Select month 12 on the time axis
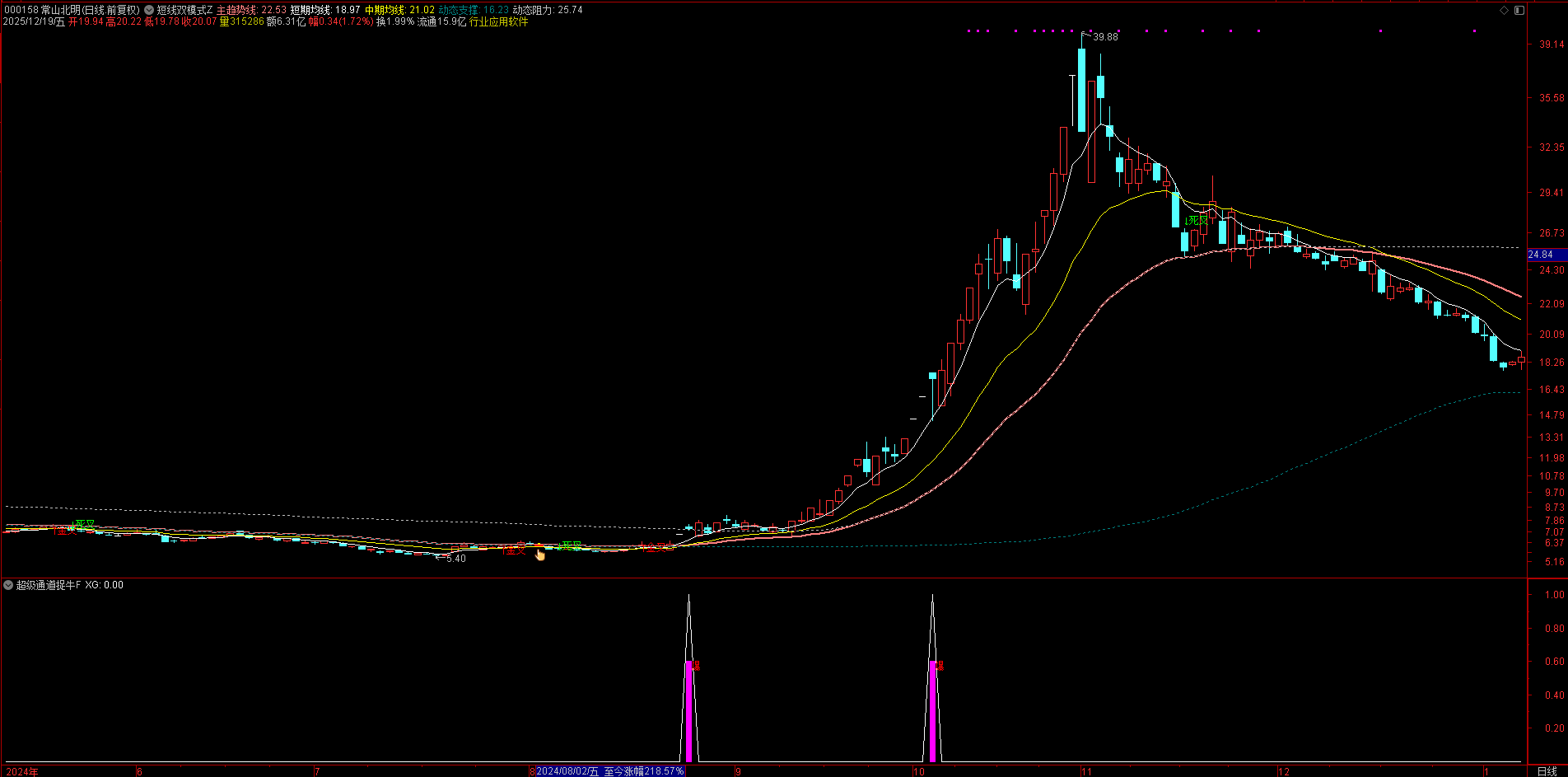Viewport: 1568px width, 777px height. point(1283,771)
